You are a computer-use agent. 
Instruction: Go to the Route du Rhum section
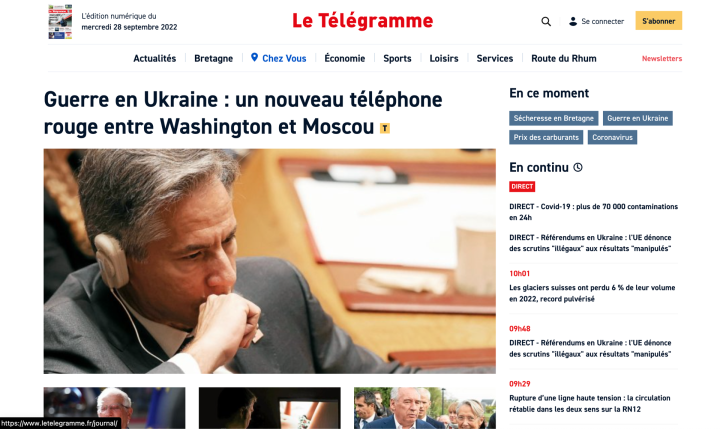tap(563, 58)
